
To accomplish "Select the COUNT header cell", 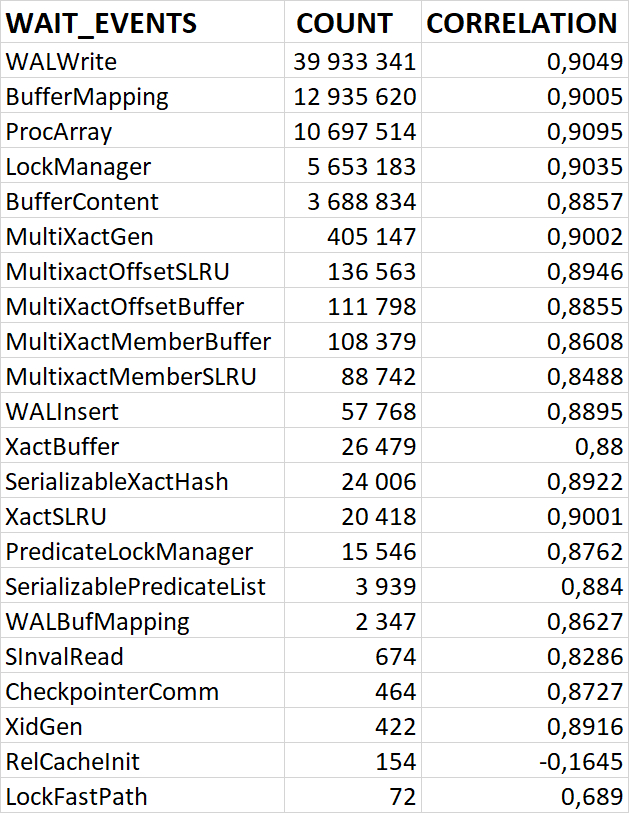I will click(345, 23).
